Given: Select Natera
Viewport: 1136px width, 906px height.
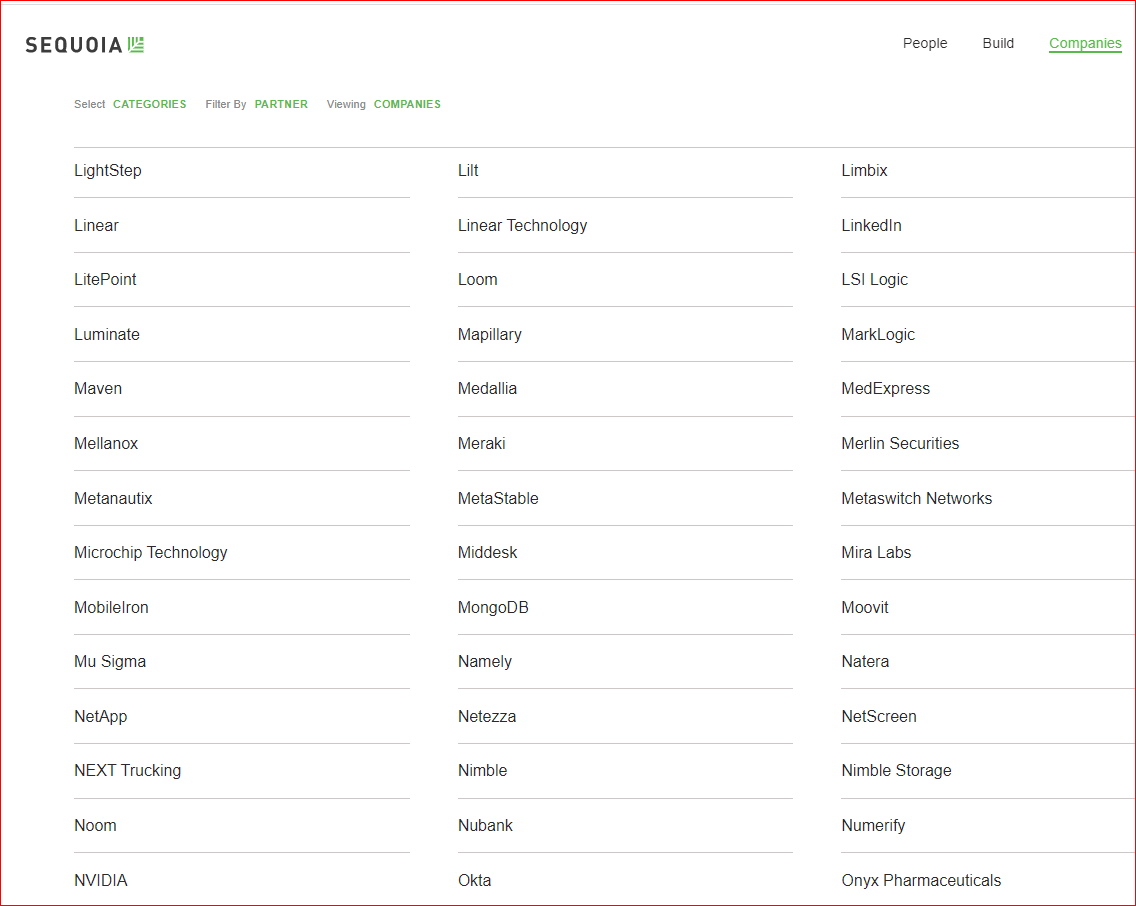Looking at the screenshot, I should [x=865, y=662].
